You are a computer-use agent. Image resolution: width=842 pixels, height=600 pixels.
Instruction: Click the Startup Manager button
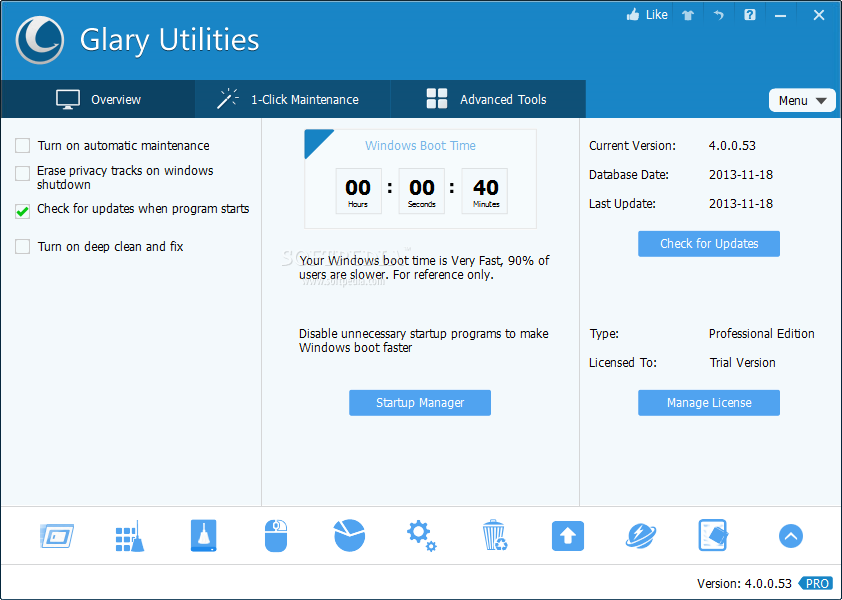click(420, 403)
